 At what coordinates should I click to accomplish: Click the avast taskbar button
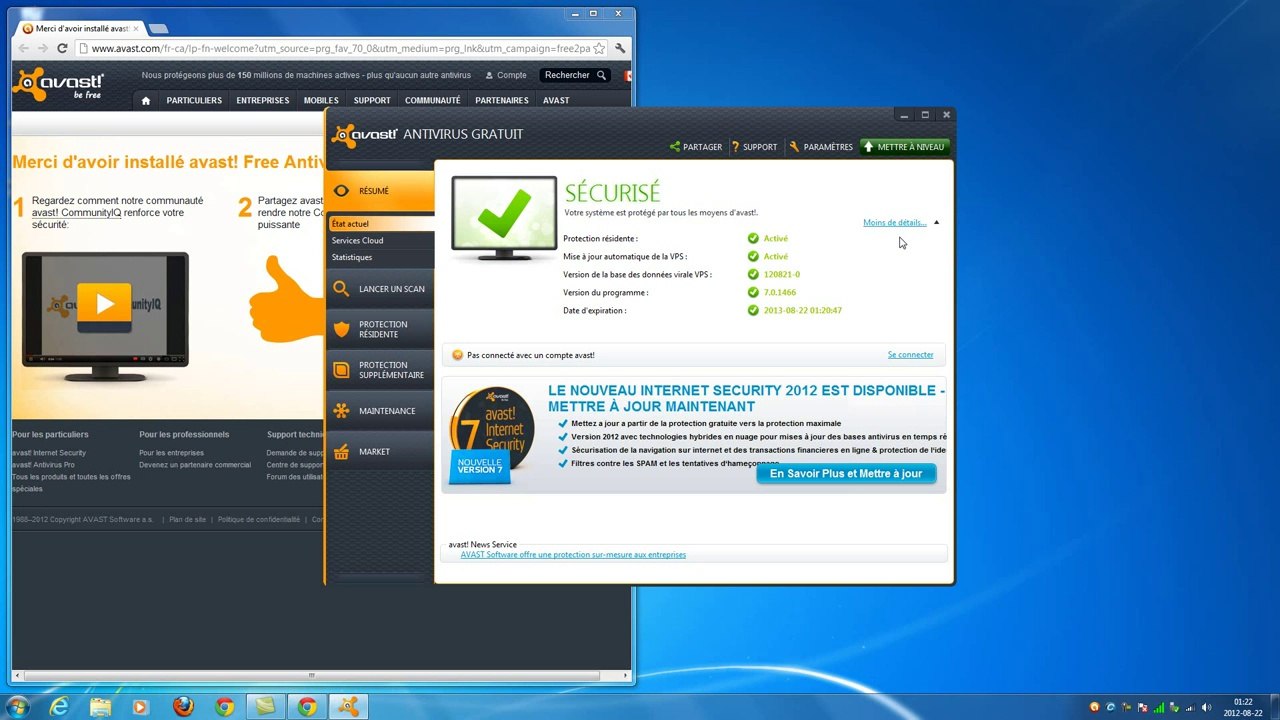tap(348, 707)
